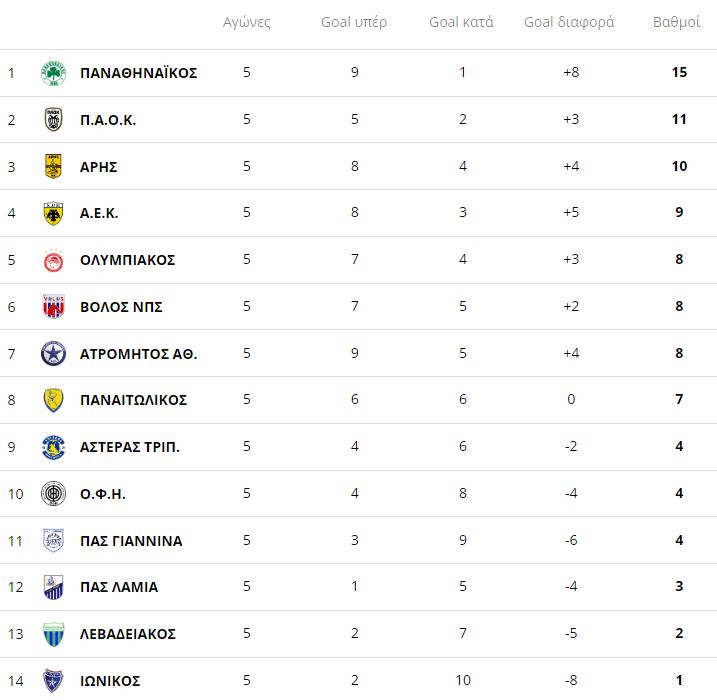Viewport: 717px width, 700px height.
Task: Sort by the Goal κατά column header
Action: click(461, 22)
